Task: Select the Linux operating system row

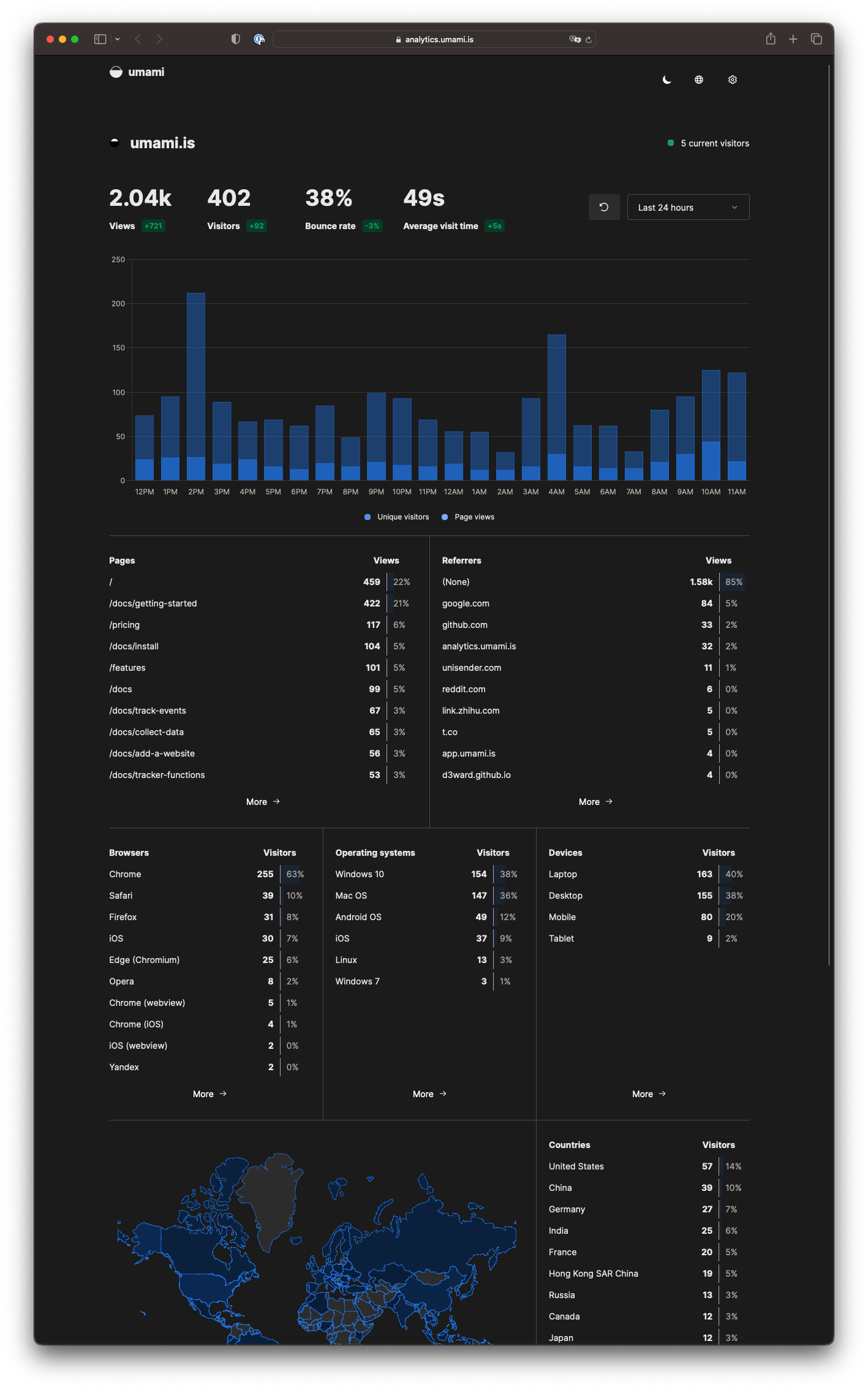Action: pos(429,960)
